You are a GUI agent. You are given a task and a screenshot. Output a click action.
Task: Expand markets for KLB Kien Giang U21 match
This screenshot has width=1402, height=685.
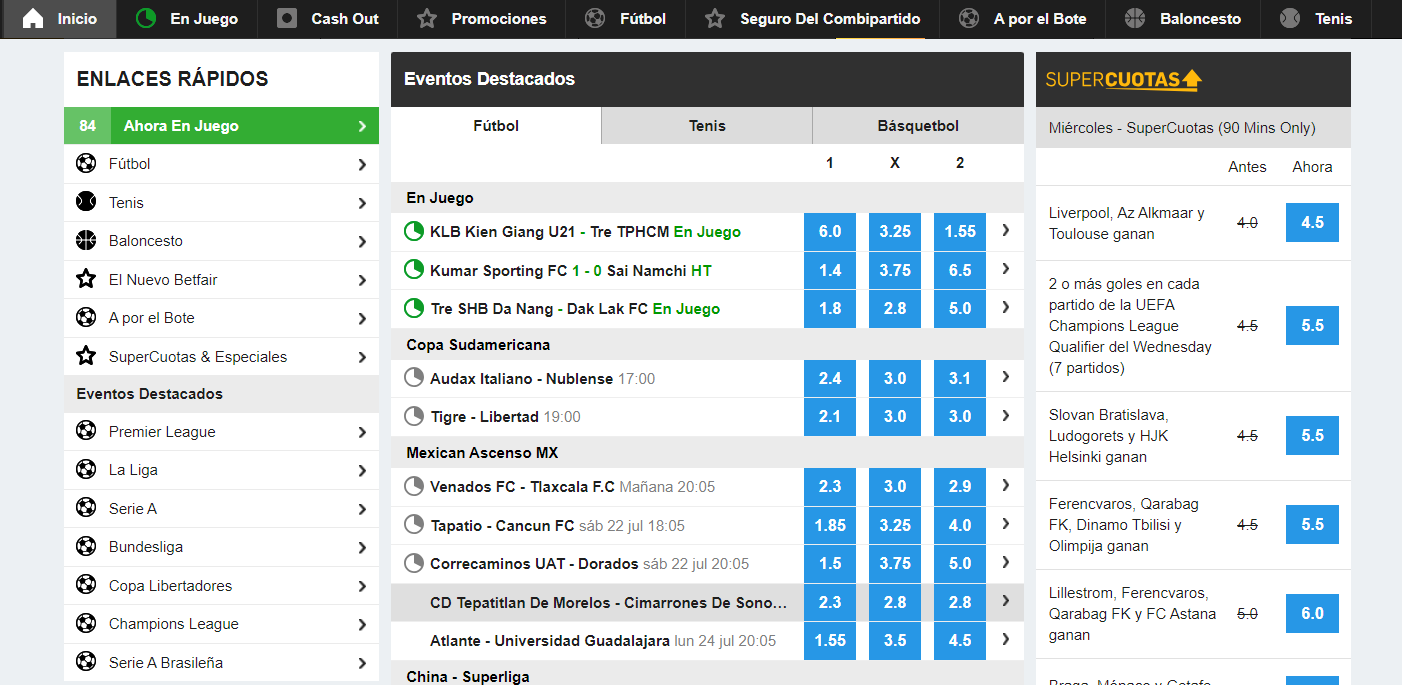pos(1005,231)
